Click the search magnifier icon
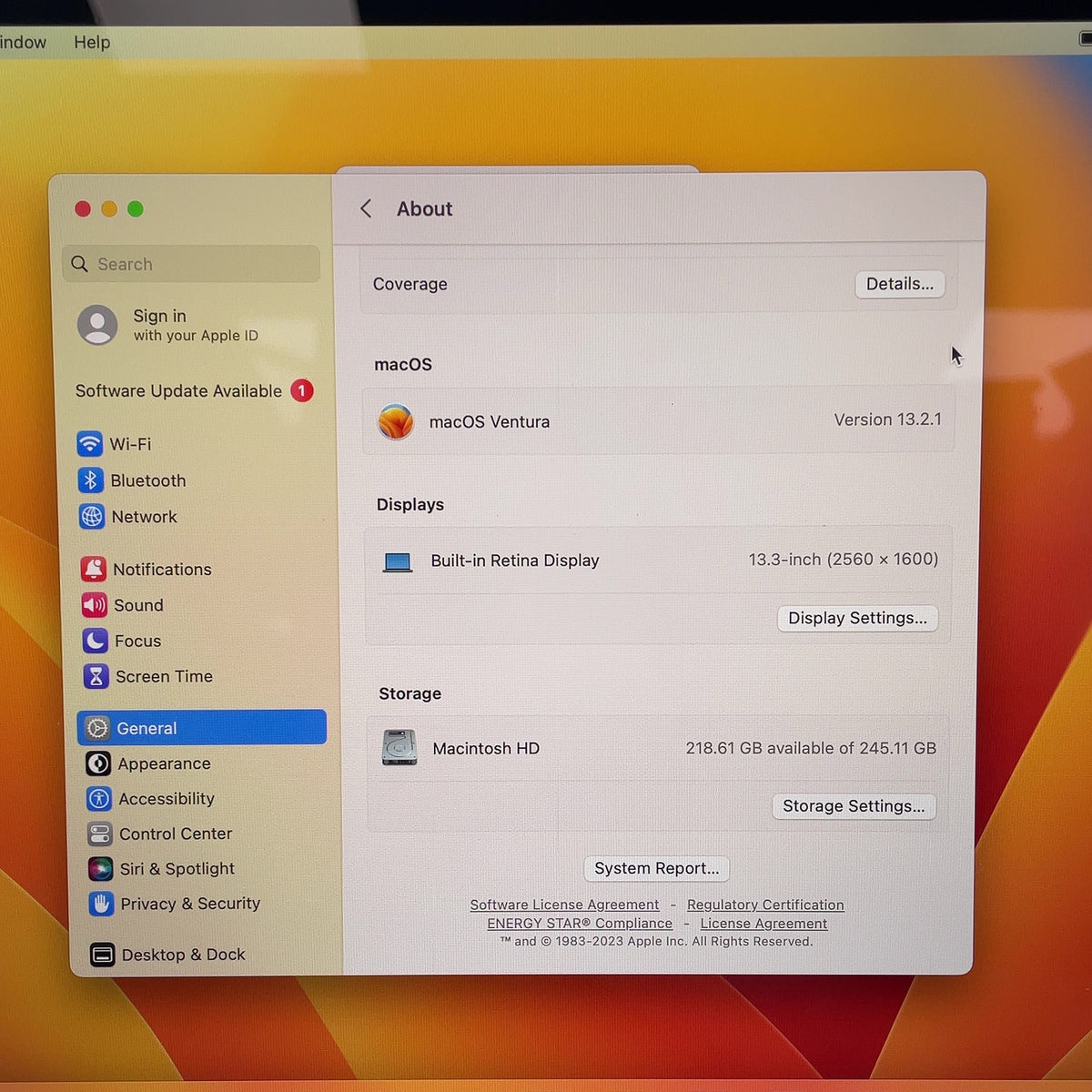 [x=79, y=264]
